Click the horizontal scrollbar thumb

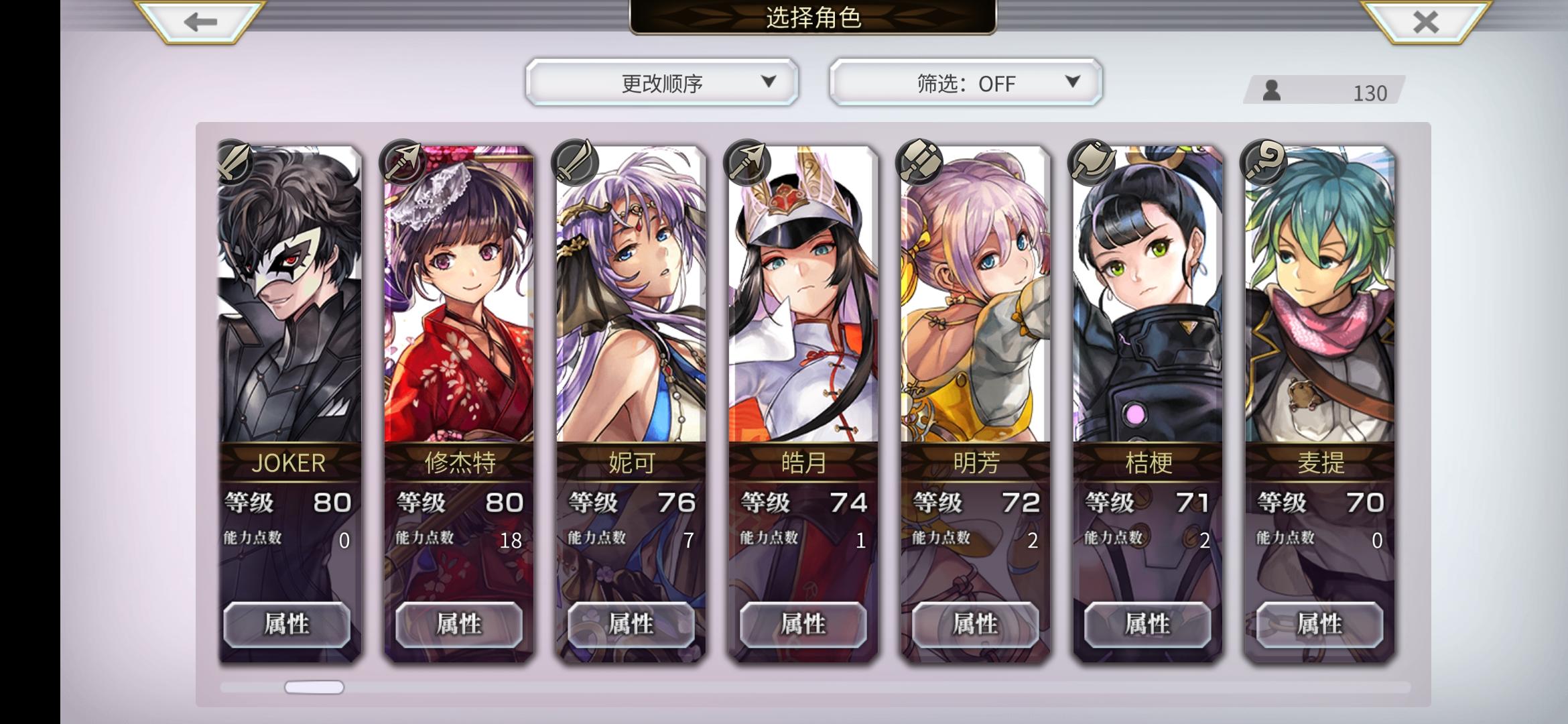[314, 687]
